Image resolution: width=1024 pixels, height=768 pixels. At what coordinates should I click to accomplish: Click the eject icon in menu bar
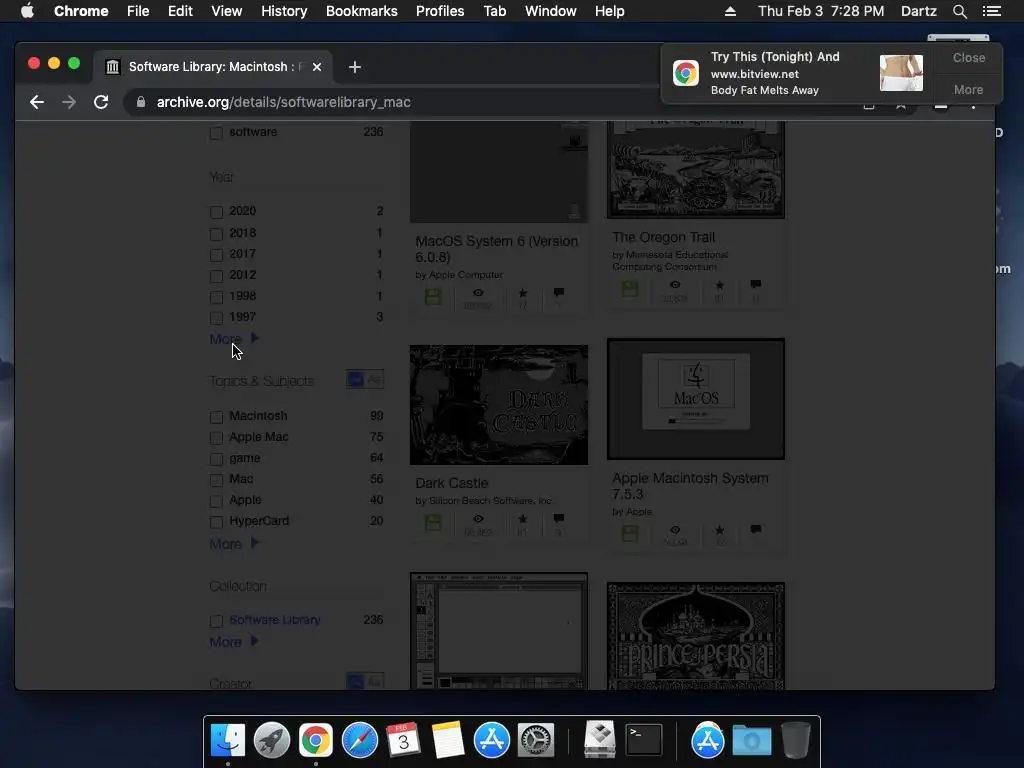[730, 11]
